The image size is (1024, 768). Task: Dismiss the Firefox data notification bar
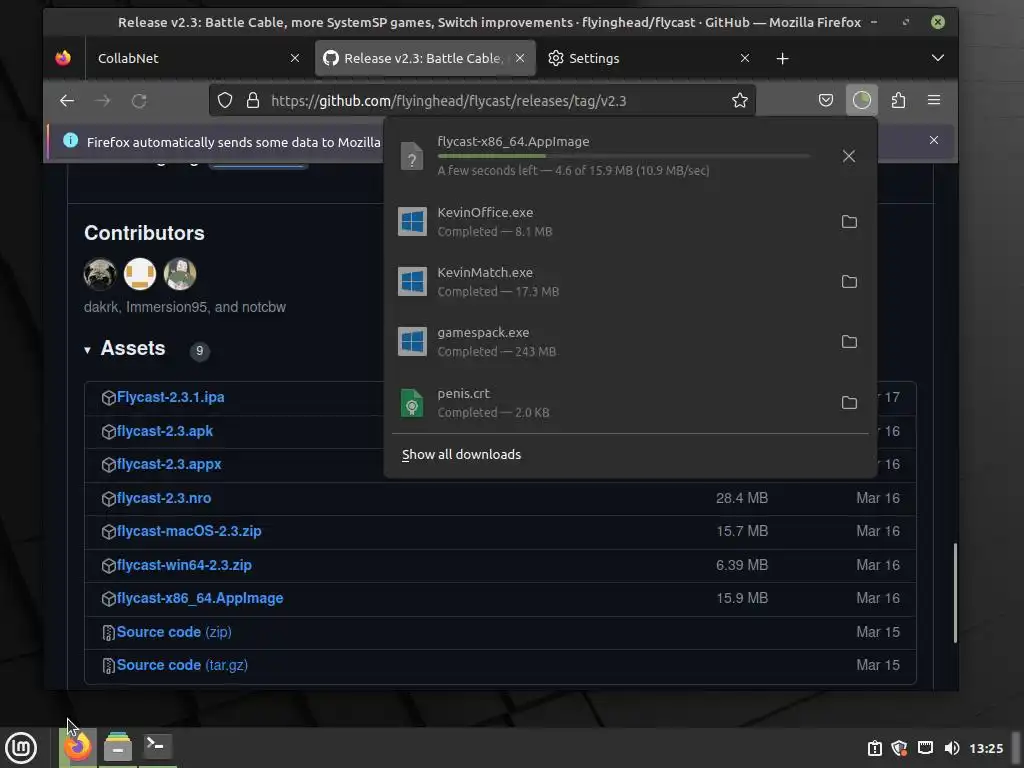coord(934,140)
